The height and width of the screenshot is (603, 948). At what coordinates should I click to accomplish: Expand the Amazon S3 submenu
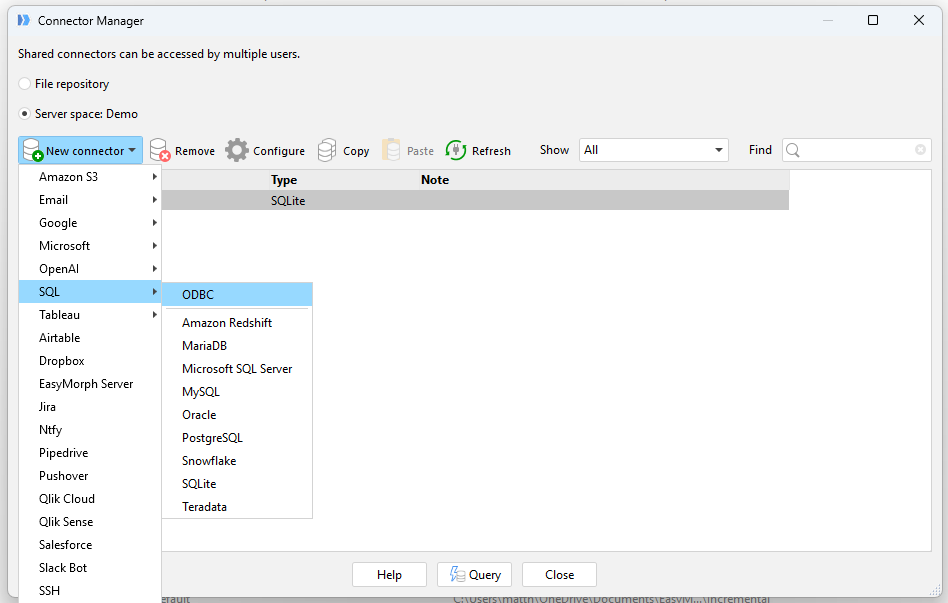[x=154, y=177]
